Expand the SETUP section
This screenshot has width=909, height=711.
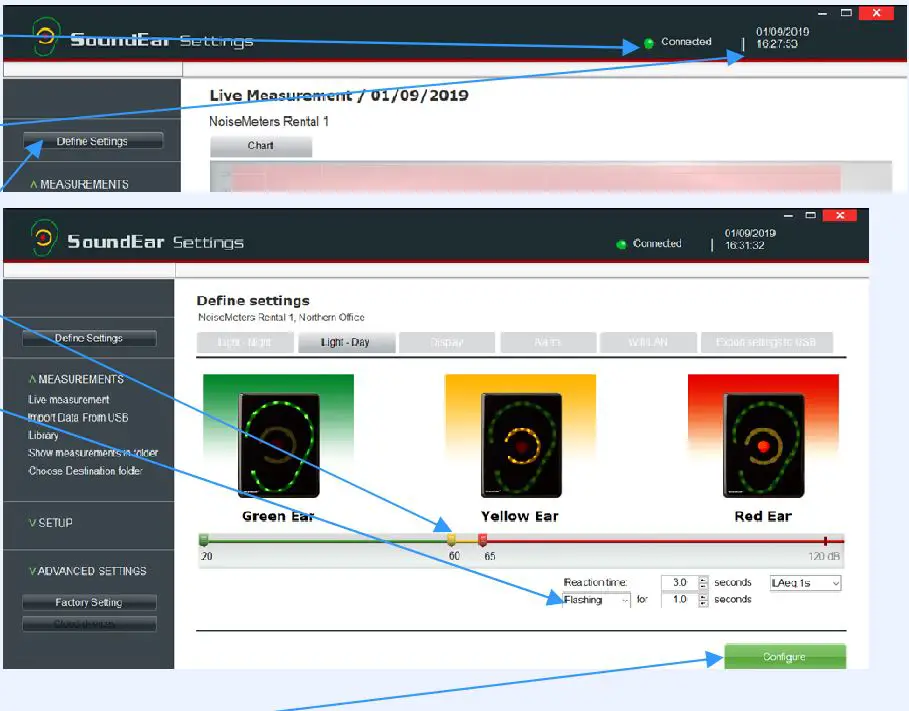click(x=51, y=523)
